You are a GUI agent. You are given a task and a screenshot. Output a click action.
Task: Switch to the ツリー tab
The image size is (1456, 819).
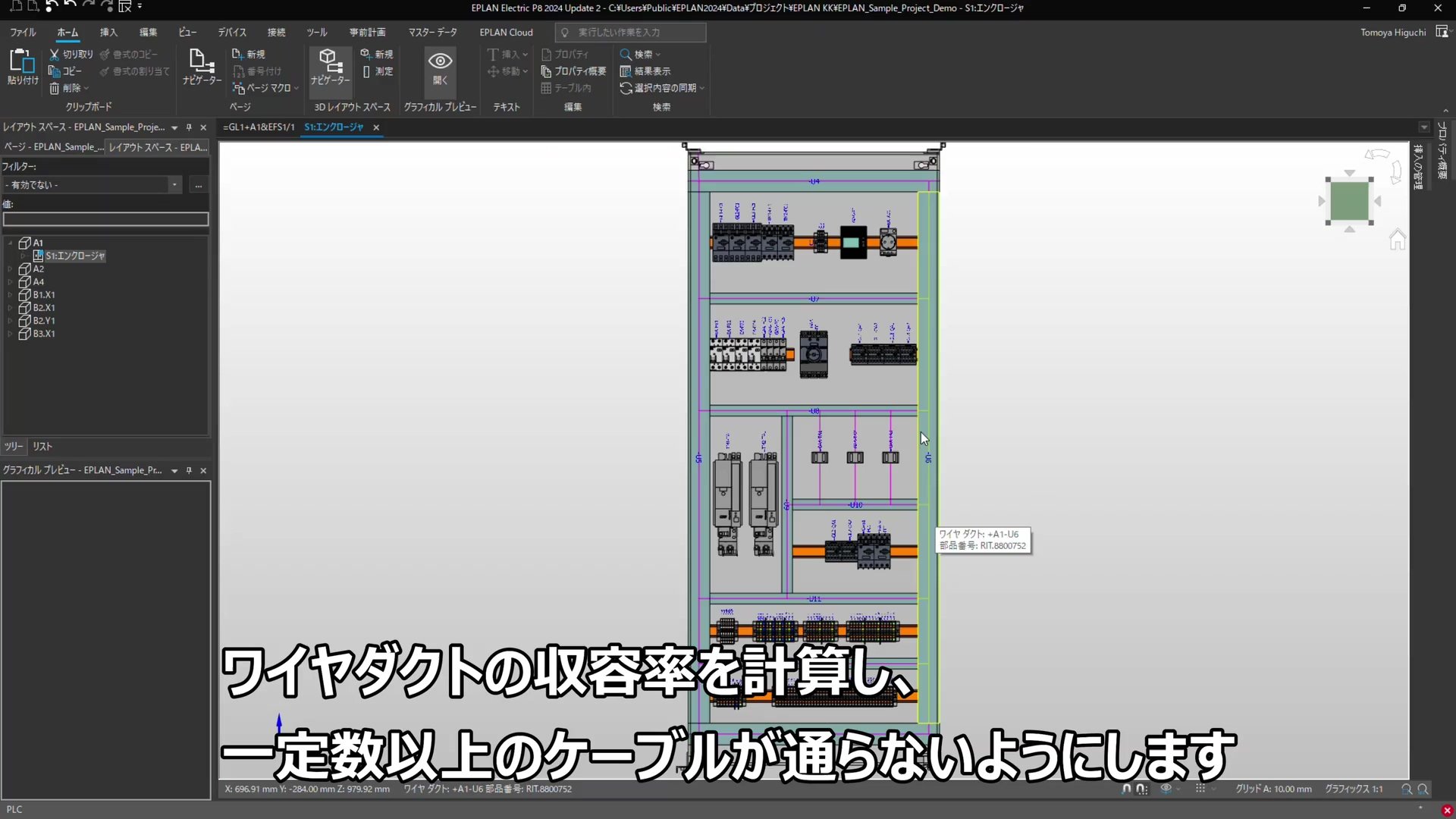(14, 447)
